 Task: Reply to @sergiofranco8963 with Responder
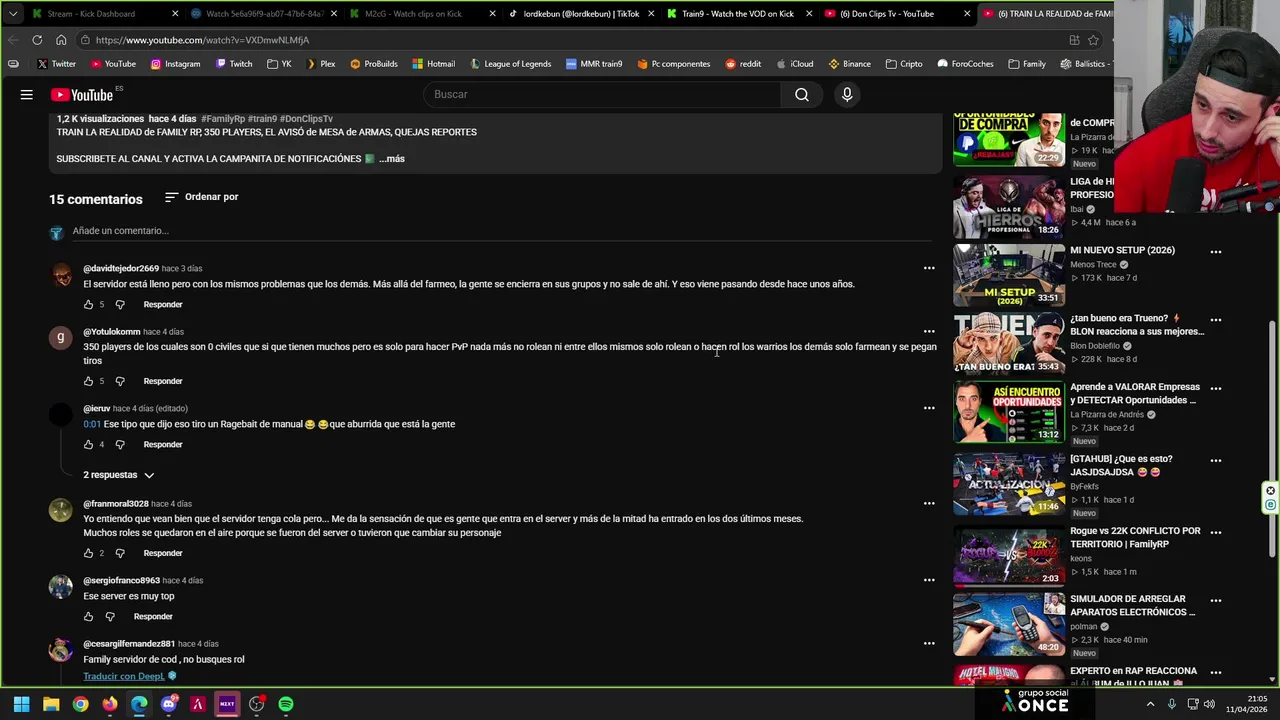(x=153, y=616)
